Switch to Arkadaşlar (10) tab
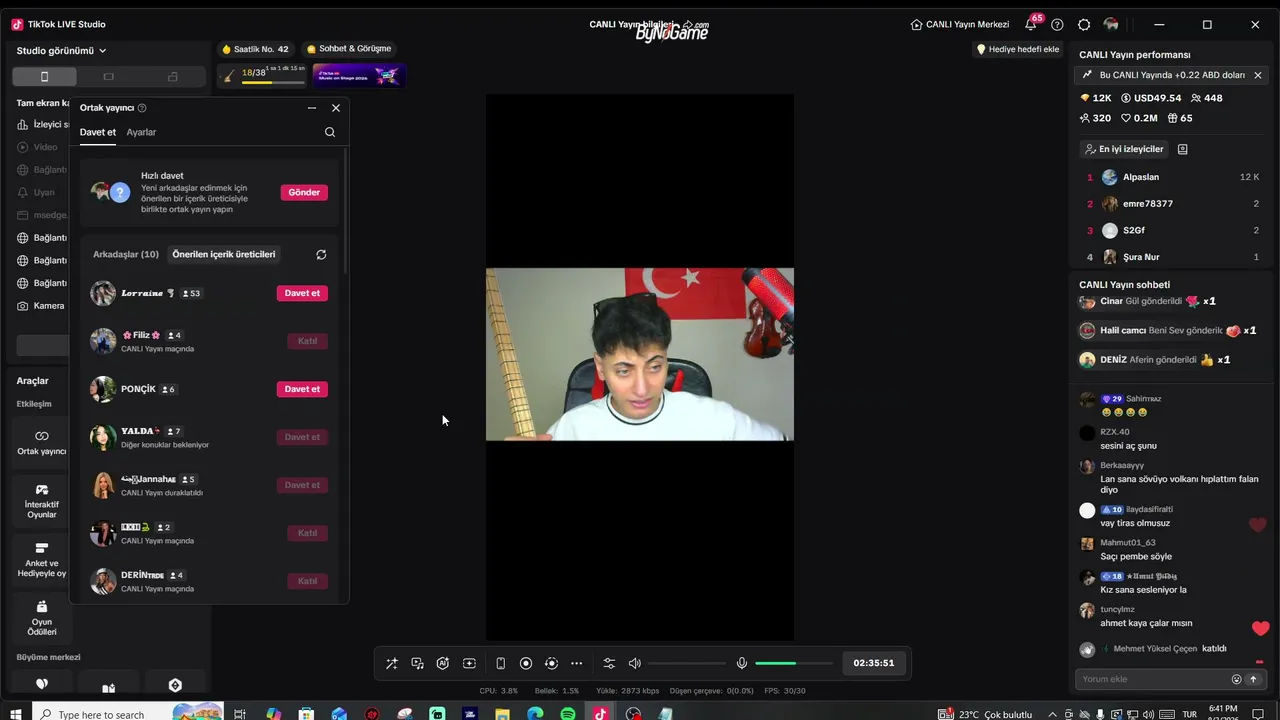Screen dimensions: 1280x720 (126, 254)
